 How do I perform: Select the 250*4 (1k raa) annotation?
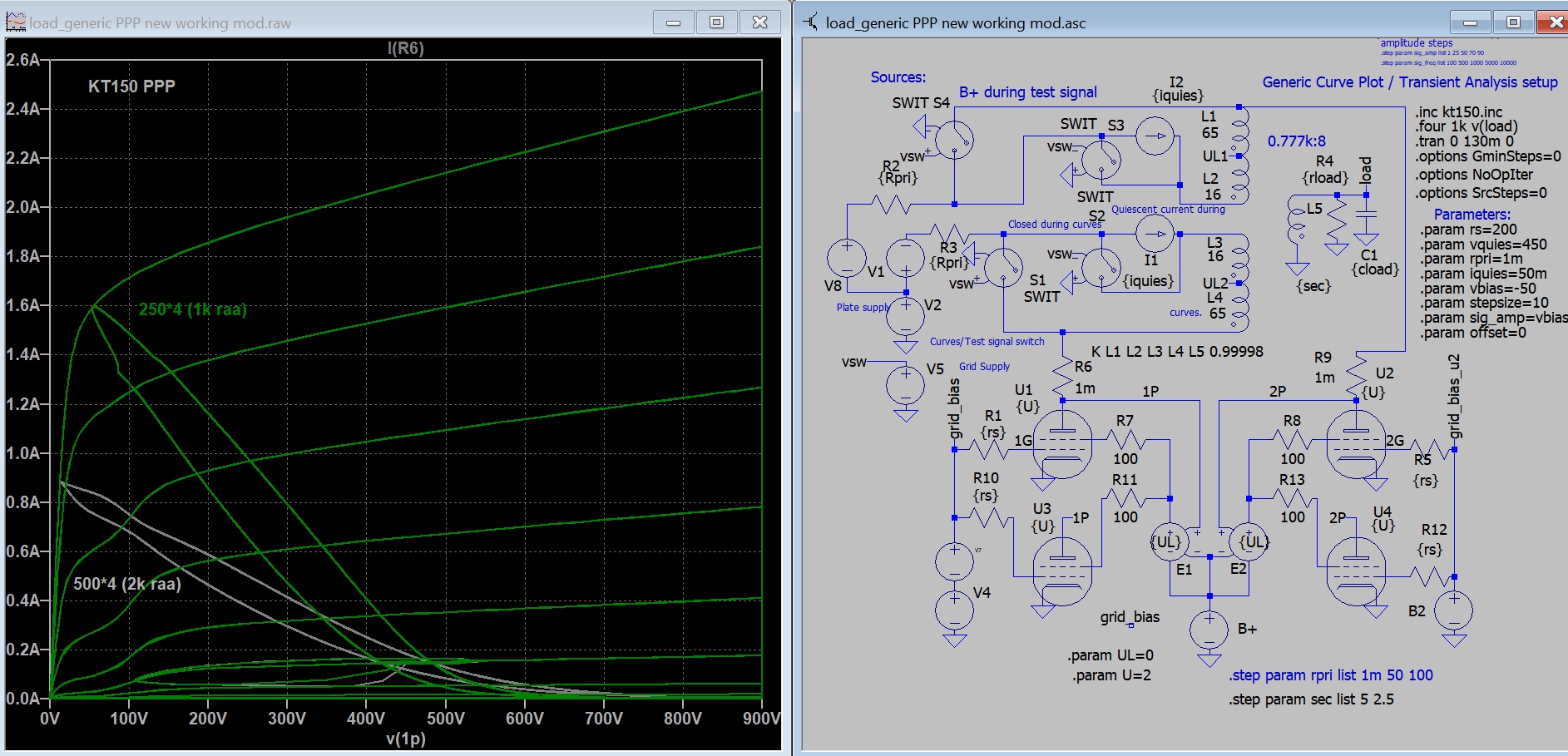(192, 309)
